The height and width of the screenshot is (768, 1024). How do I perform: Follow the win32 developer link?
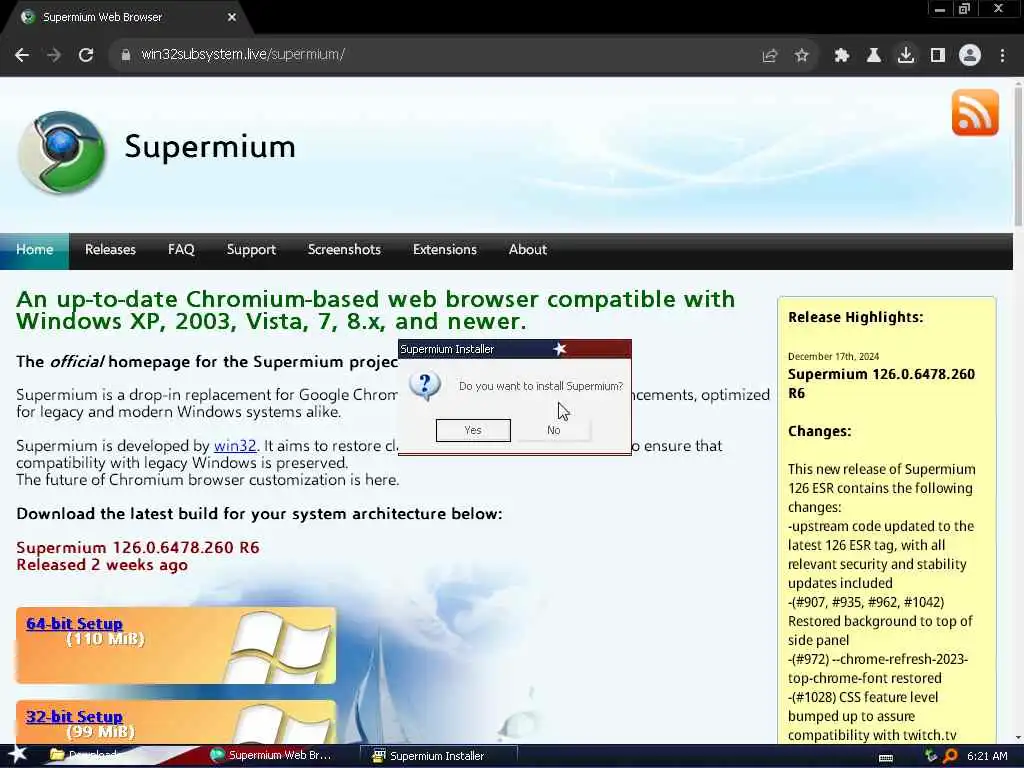[235, 446]
